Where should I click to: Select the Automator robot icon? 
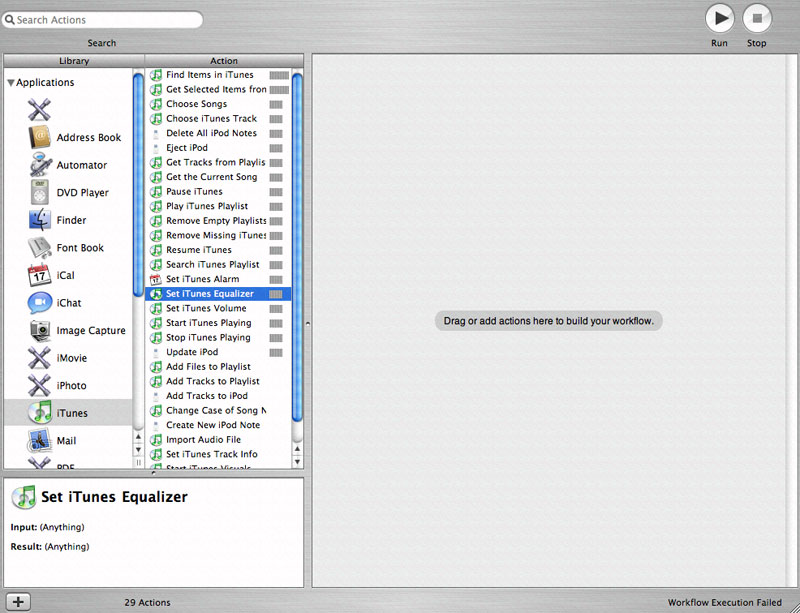(x=39, y=165)
